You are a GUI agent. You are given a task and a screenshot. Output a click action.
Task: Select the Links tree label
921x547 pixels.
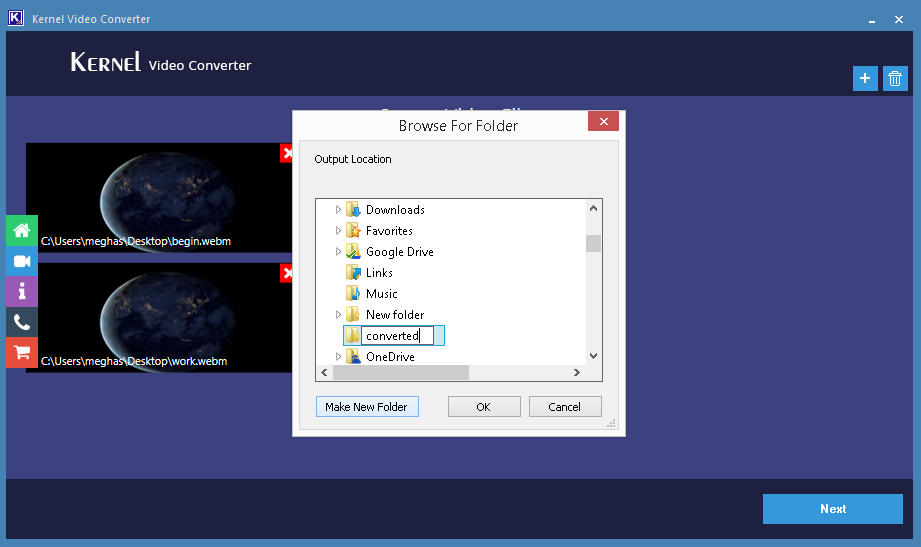click(x=379, y=273)
